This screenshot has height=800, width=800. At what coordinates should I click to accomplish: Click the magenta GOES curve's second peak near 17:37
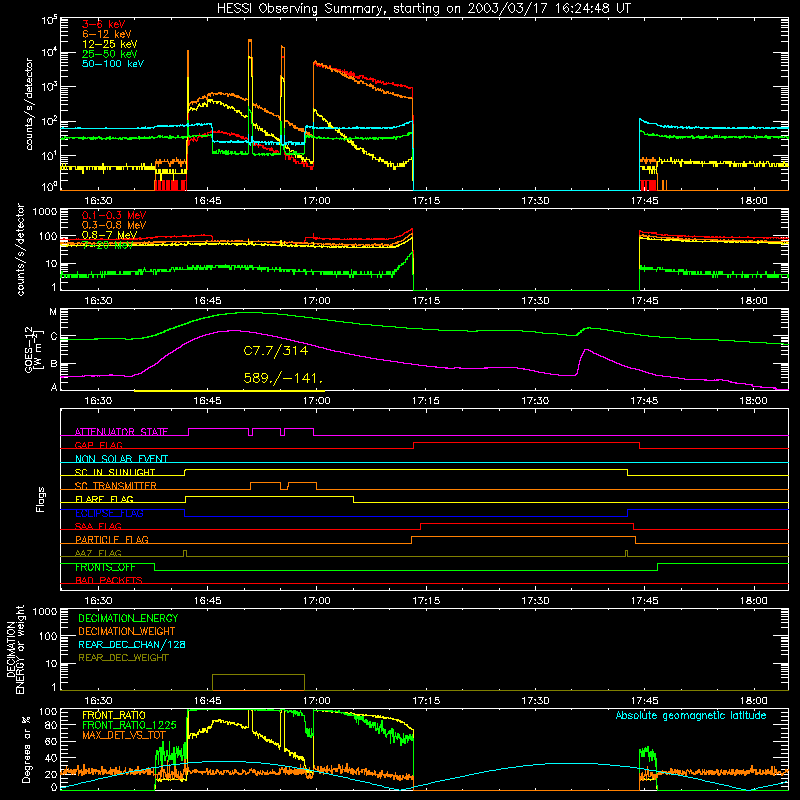coord(586,349)
